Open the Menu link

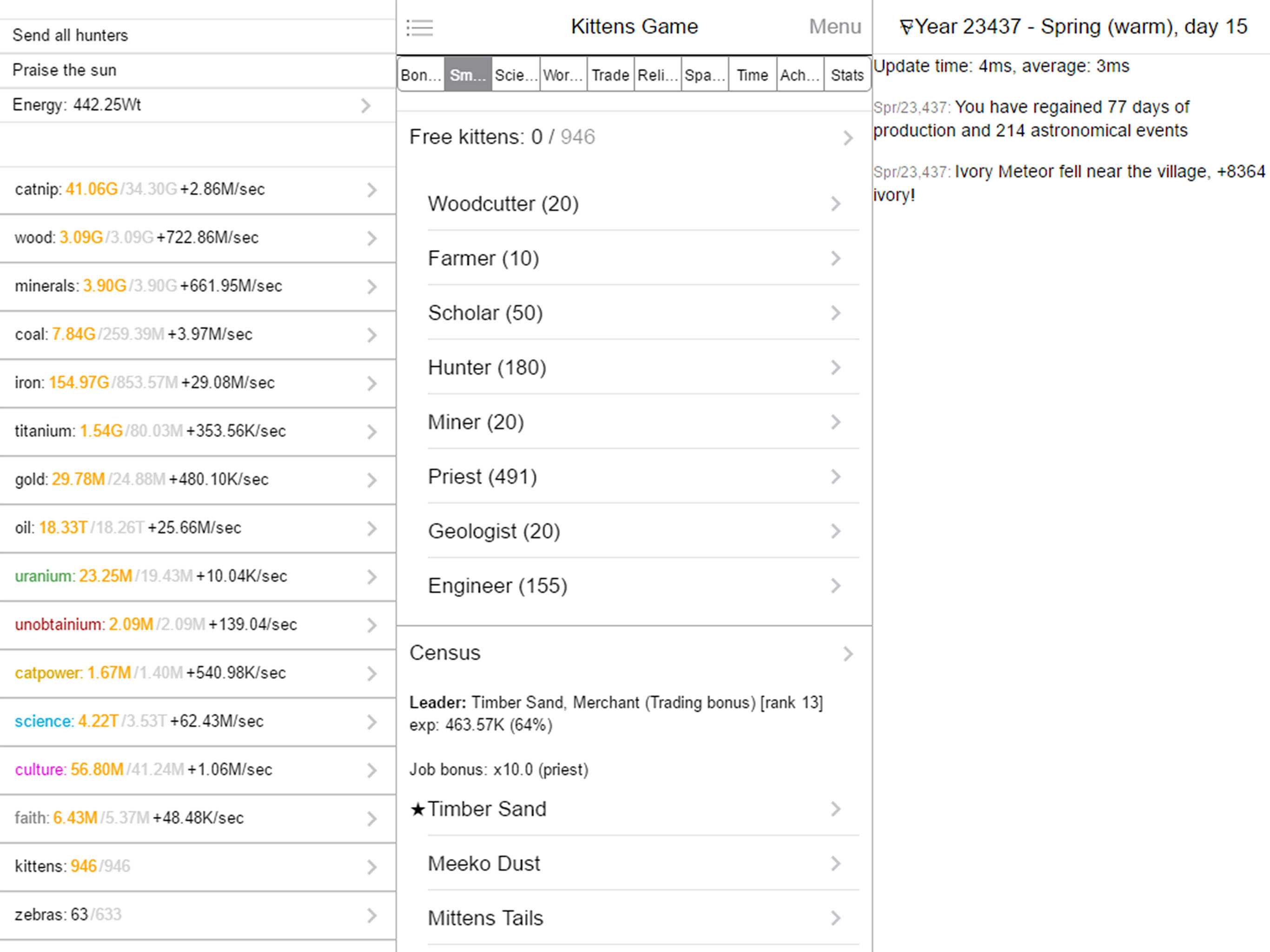[835, 27]
